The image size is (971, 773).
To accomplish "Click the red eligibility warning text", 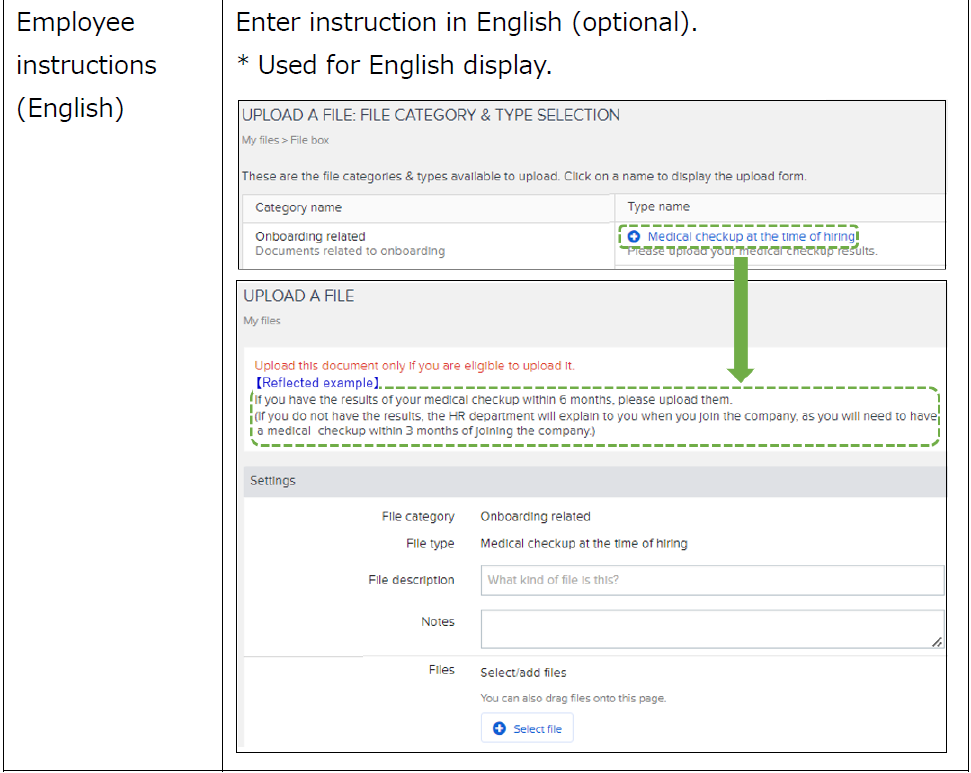I will (x=414, y=366).
